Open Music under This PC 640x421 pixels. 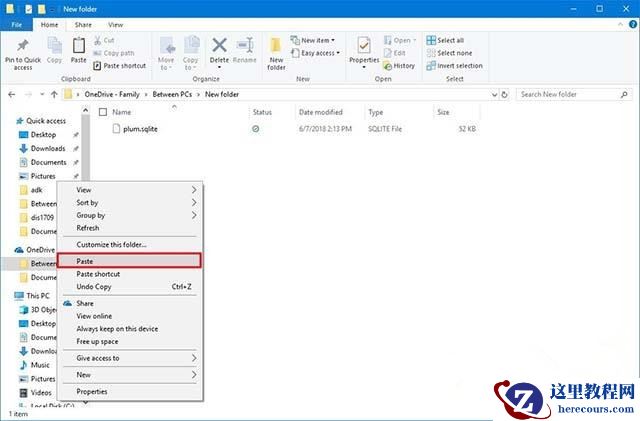pos(34,365)
